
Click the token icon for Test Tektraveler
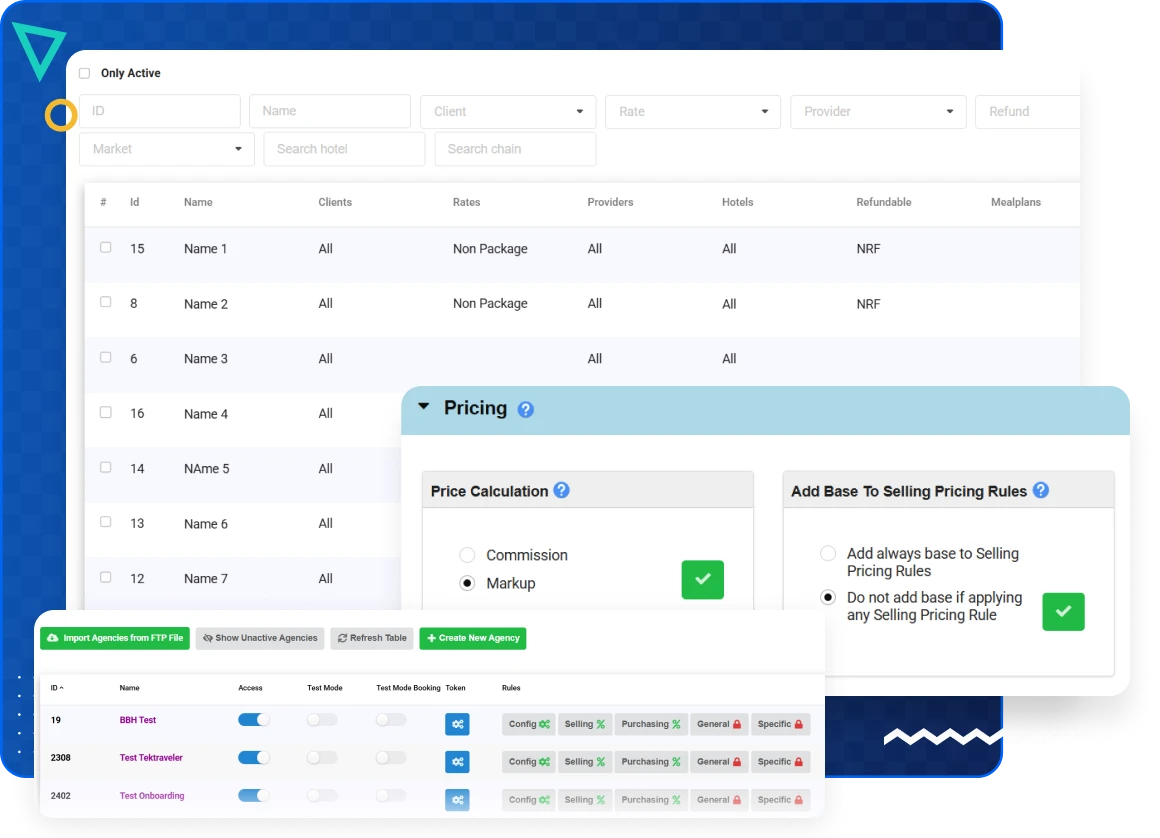point(457,762)
